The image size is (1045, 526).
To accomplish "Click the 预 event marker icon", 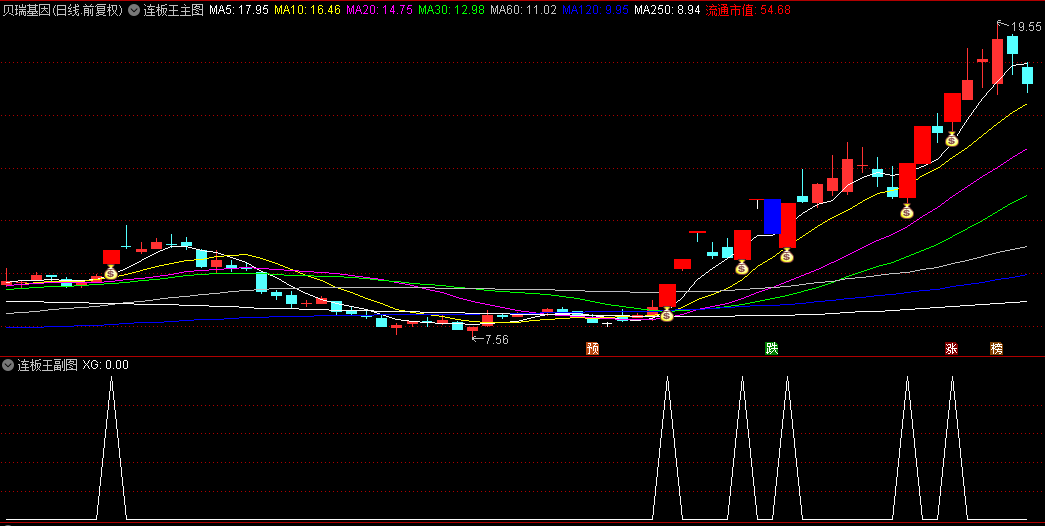I will click(x=593, y=349).
